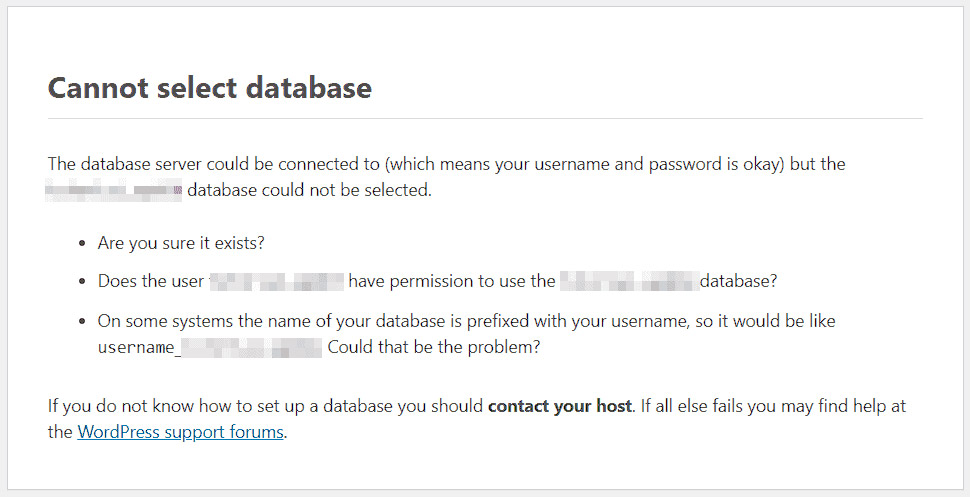Click the blurred username after 'Does the user'

(276, 282)
